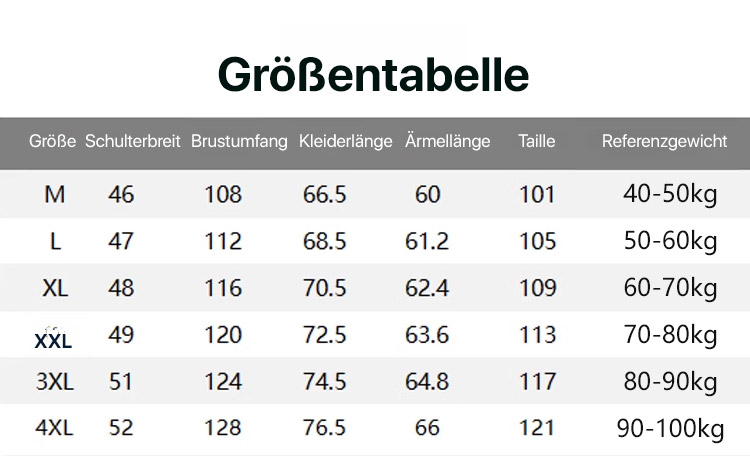The width and height of the screenshot is (750, 465).
Task: Click the 108 Brustumfang value
Action: [223, 194]
